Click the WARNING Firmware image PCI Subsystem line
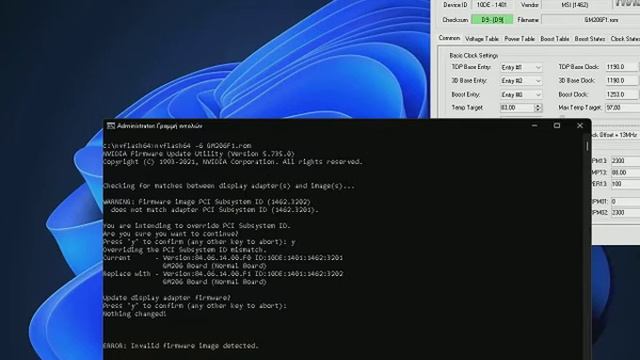Viewport: 640px width, 360px height. [x=207, y=202]
